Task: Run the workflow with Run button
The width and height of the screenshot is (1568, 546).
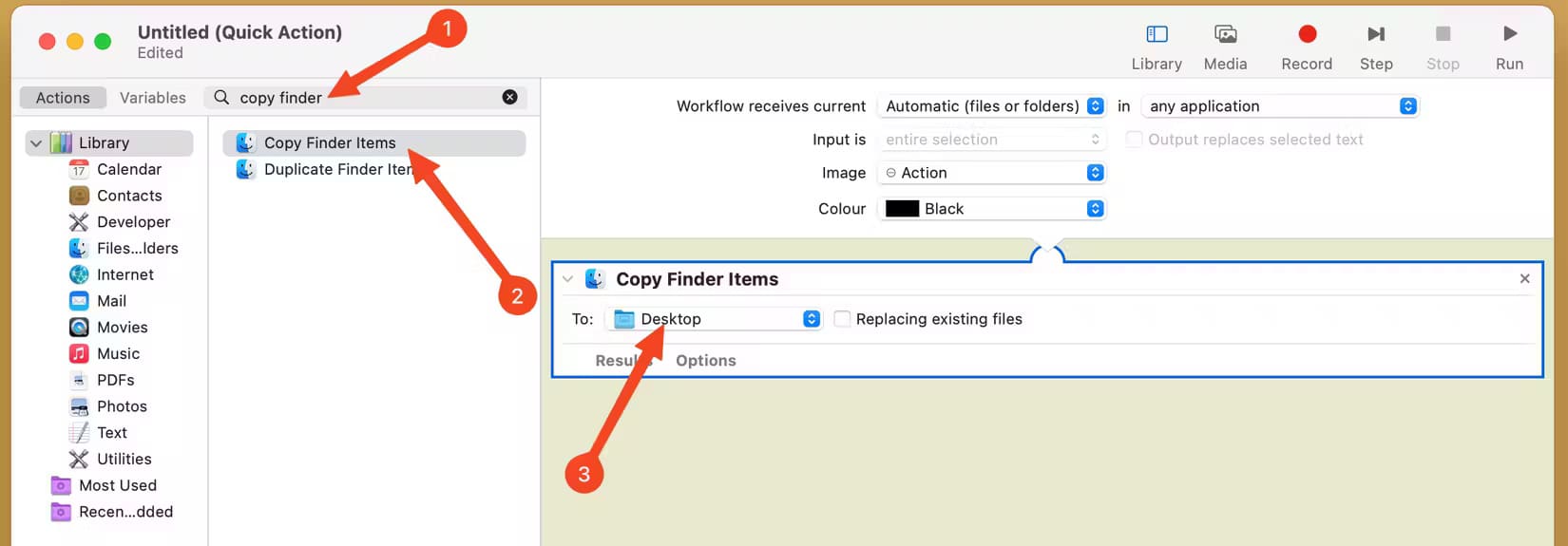Action: [1509, 35]
